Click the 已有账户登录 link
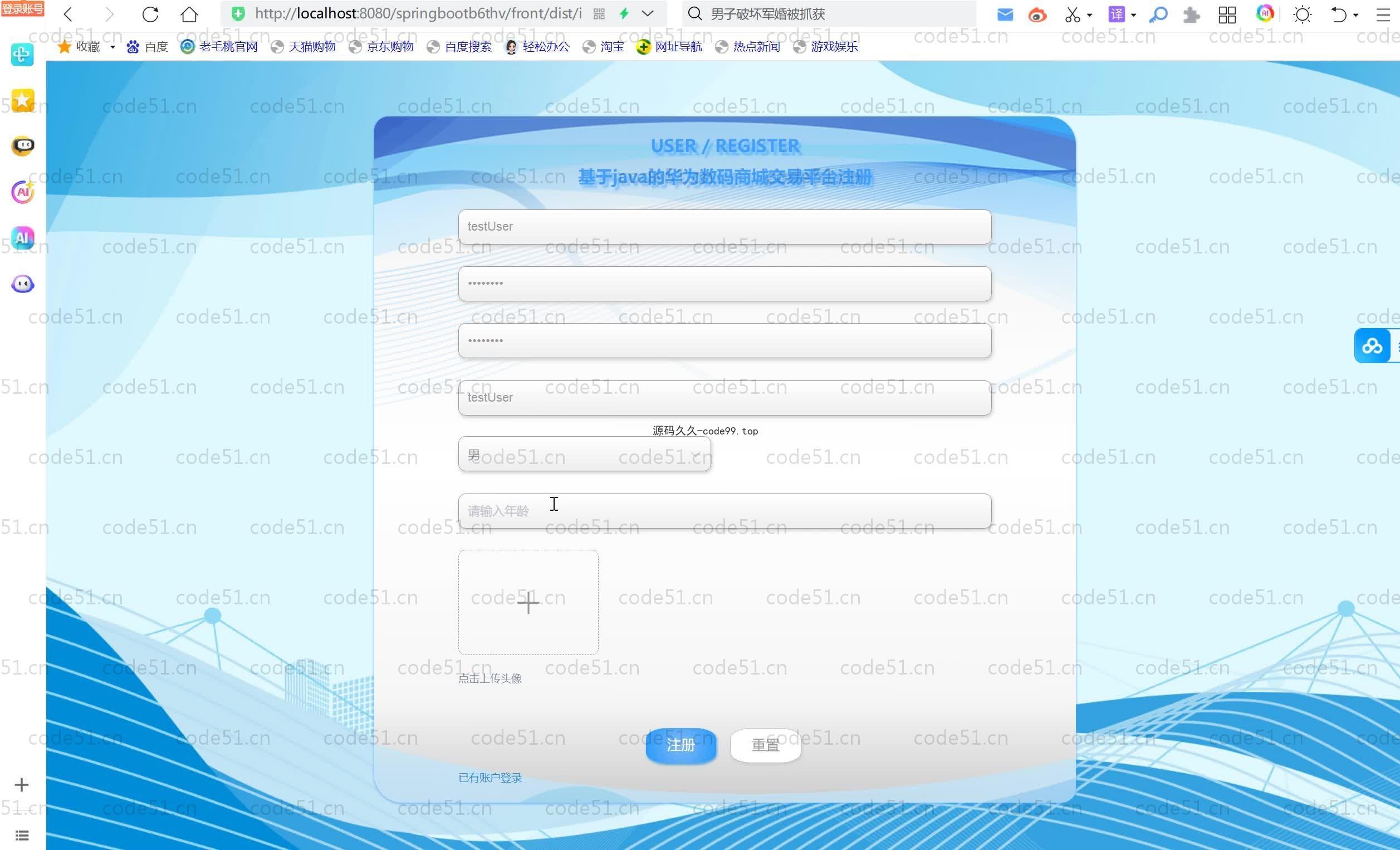Viewport: 1400px width, 850px height. coord(489,777)
